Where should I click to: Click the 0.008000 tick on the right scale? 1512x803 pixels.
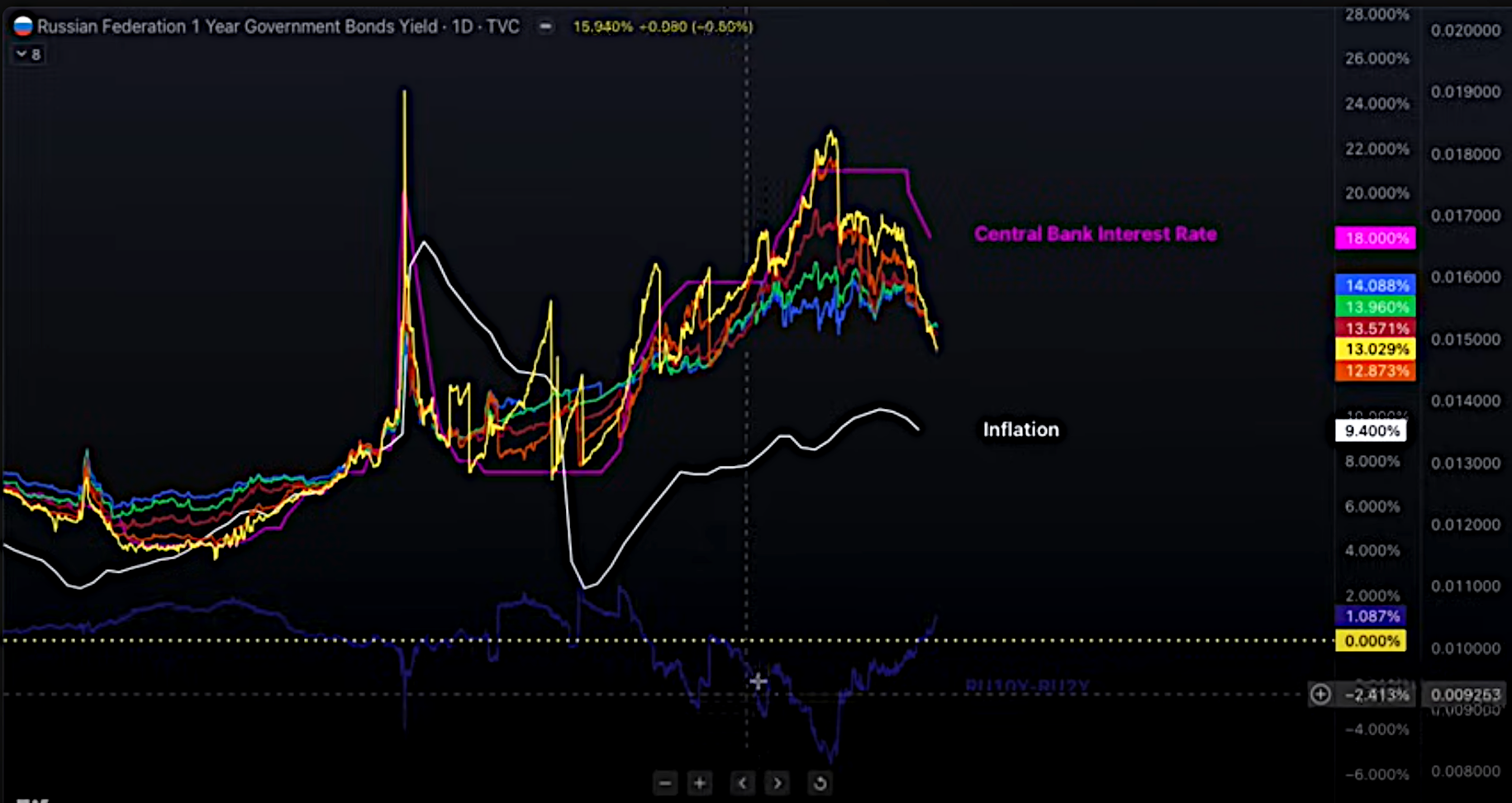pos(1466,772)
